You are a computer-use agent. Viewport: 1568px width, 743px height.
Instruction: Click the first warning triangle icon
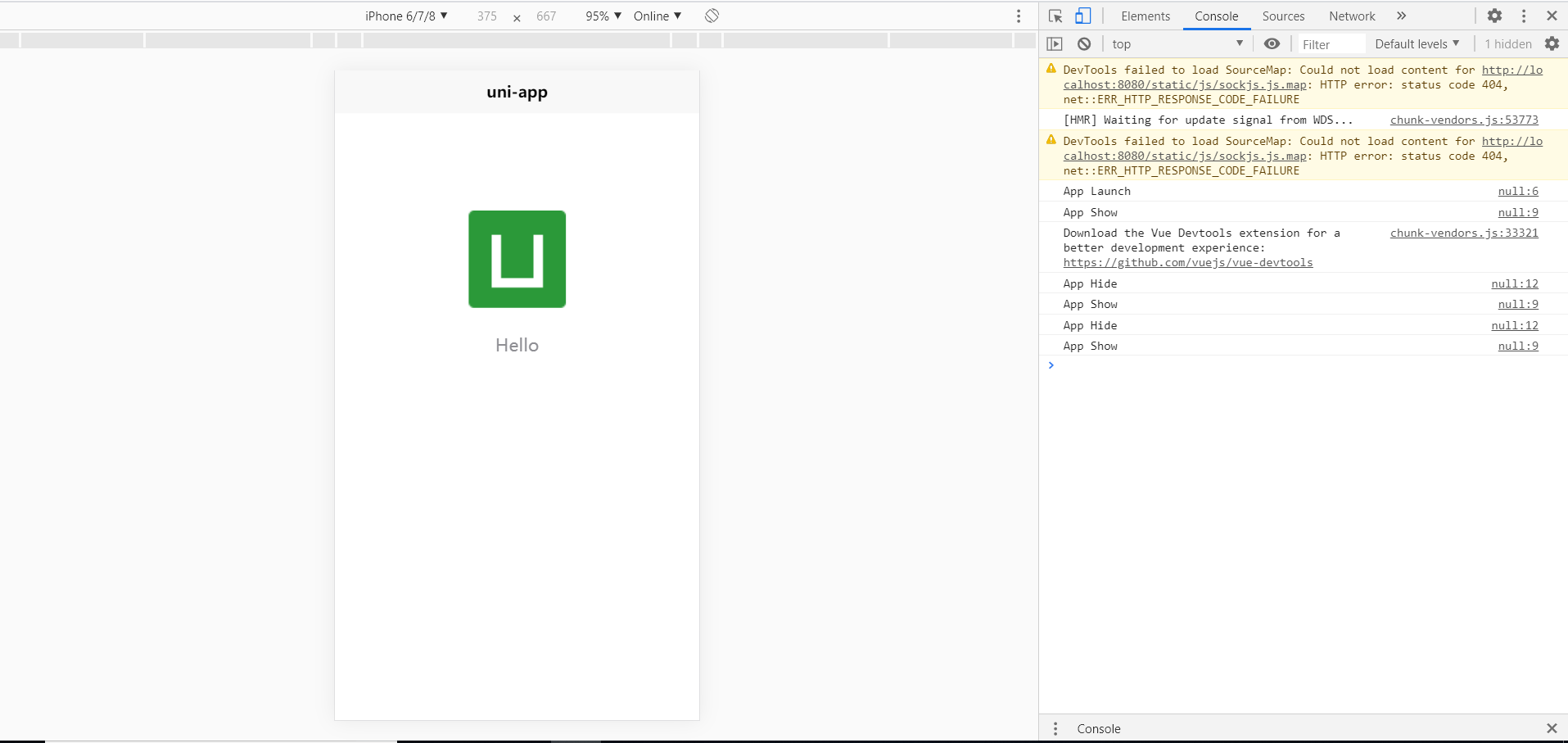click(1051, 69)
